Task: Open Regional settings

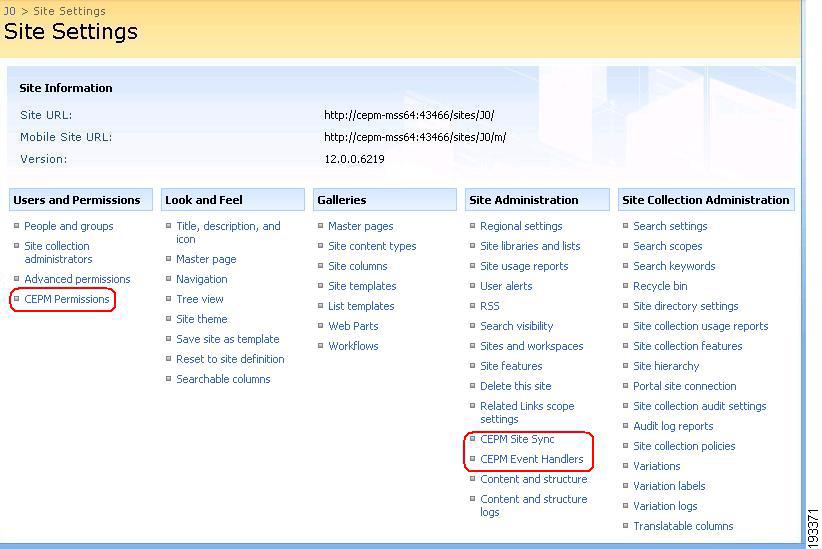Action: 521,226
